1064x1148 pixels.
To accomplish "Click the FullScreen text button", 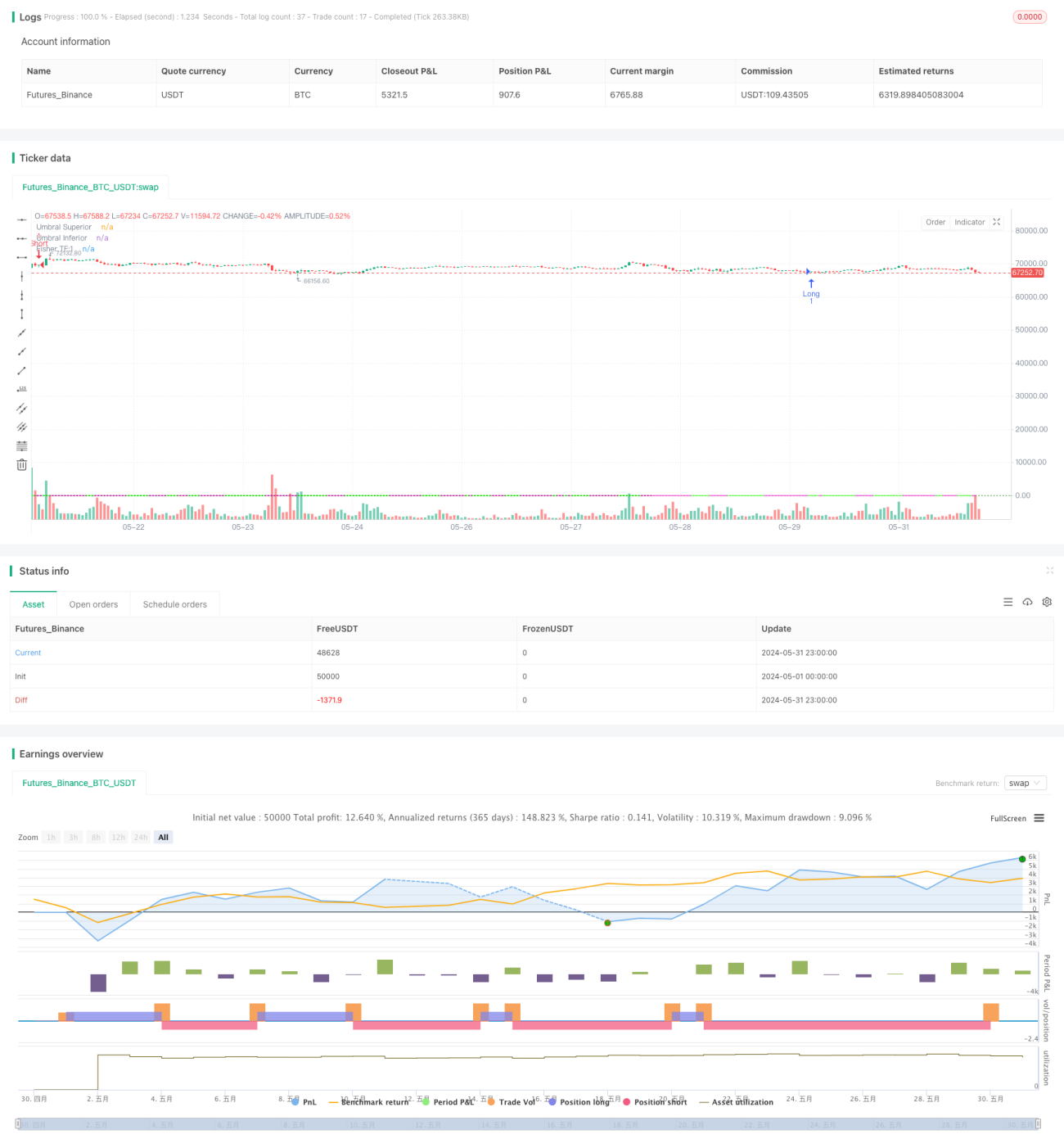I will (x=1008, y=818).
